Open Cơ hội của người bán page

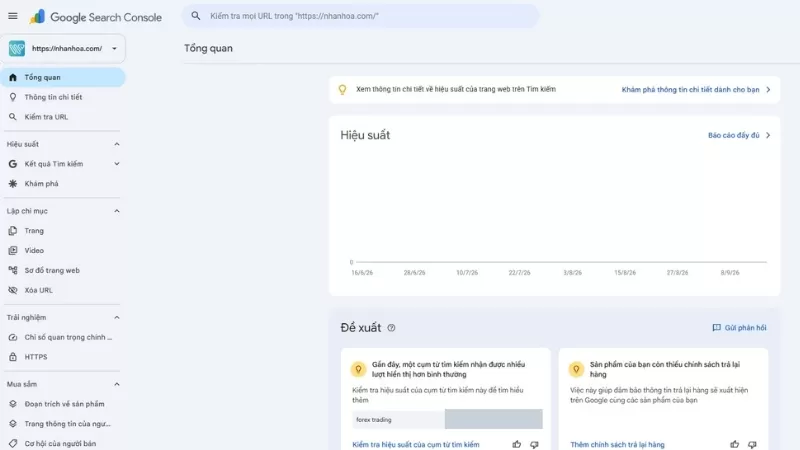(x=62, y=444)
